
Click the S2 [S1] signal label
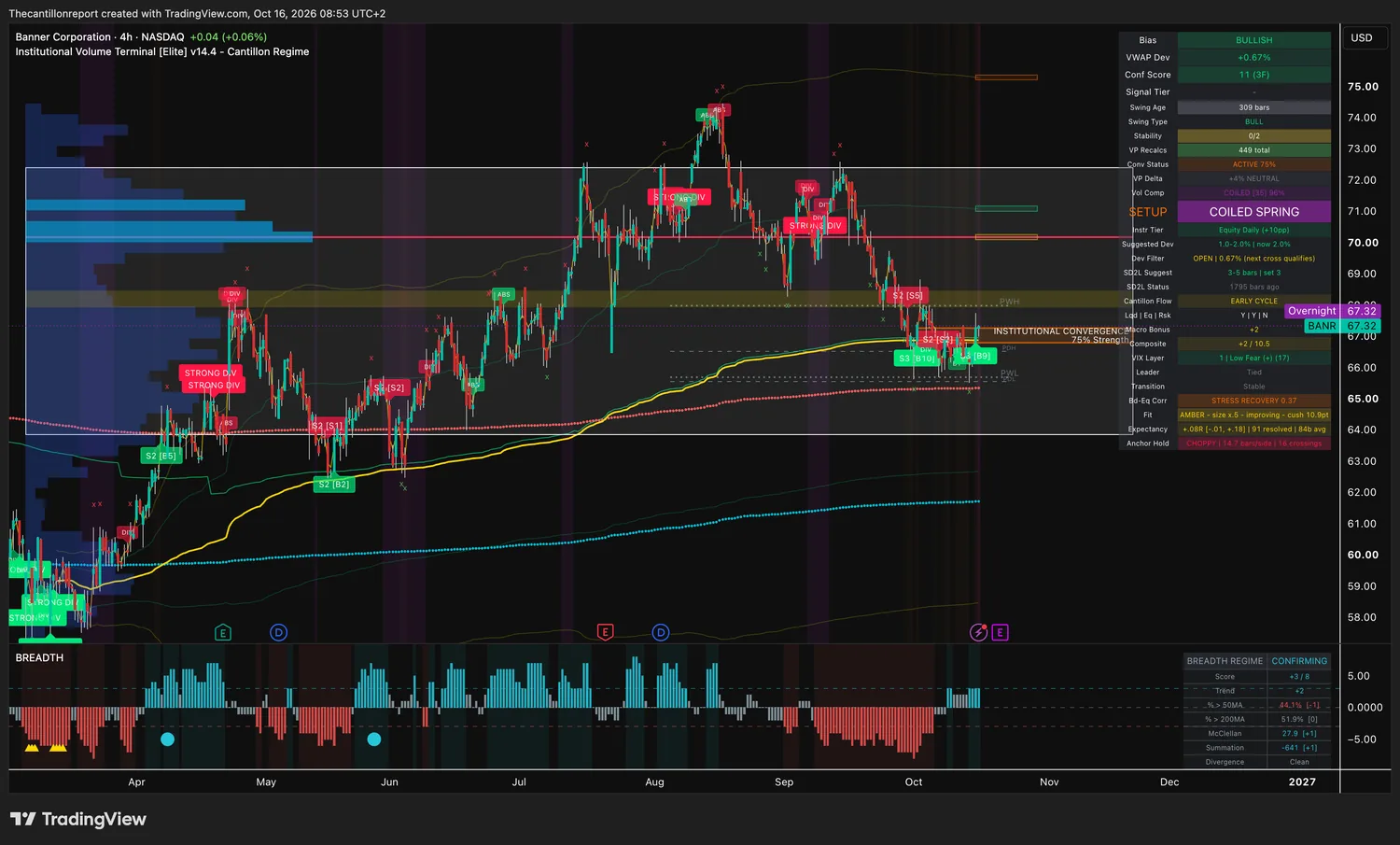click(x=328, y=426)
